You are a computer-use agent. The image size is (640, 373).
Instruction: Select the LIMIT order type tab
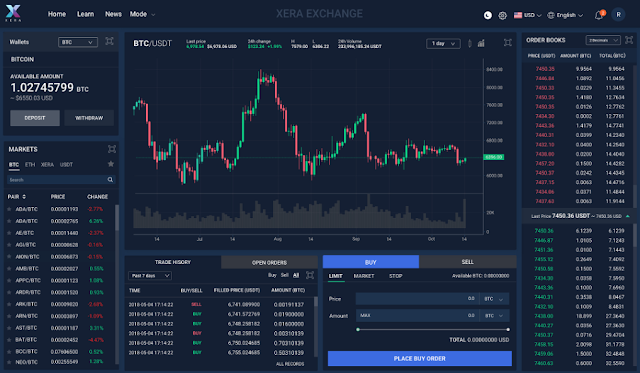(x=336, y=276)
